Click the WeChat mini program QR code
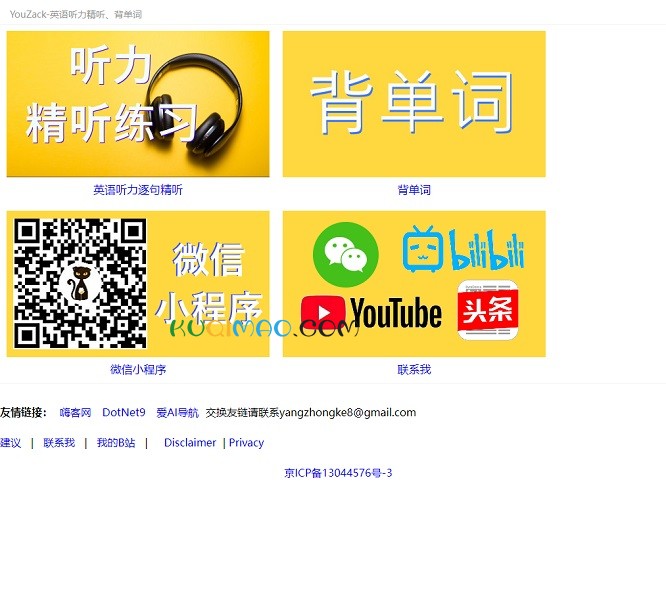Viewport: 666px width, 604px height. coord(80,283)
